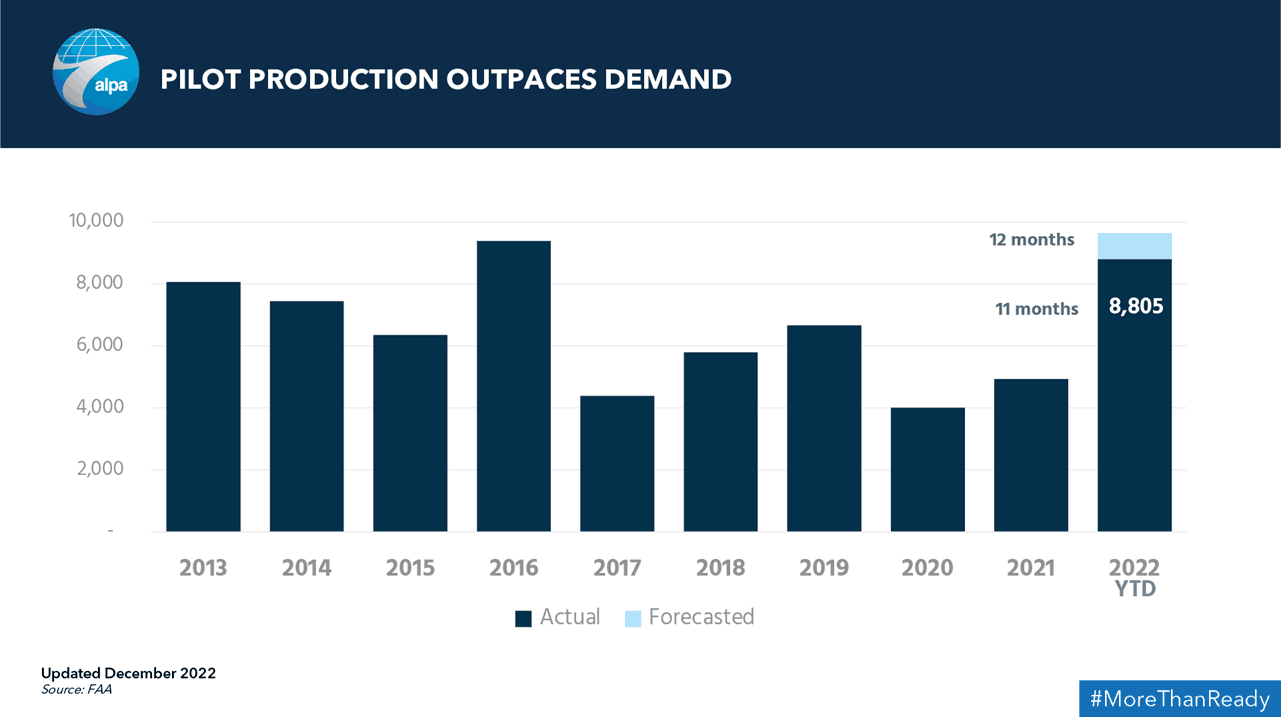Screen dimensions: 1281x717
Task: Click the 12 months annotation
Action: [1032, 240]
